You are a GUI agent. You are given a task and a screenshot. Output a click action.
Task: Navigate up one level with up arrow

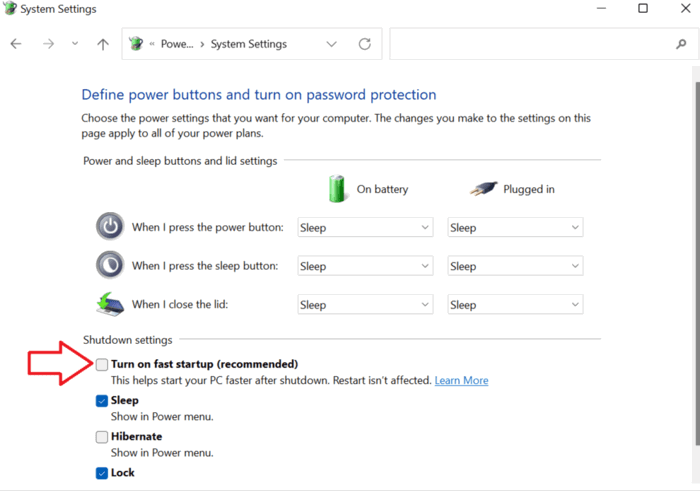[x=103, y=44]
